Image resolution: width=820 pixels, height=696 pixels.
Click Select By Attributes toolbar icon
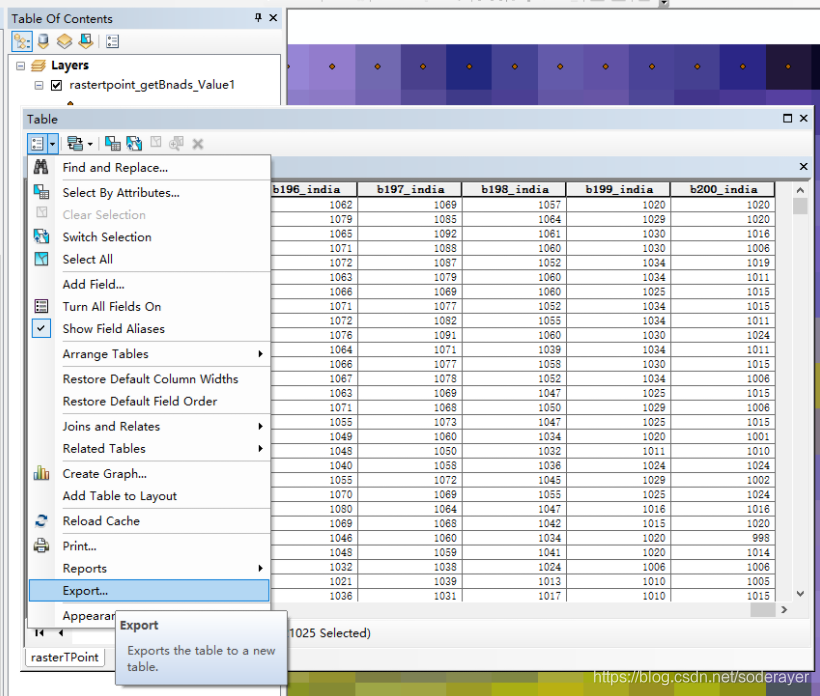point(112,143)
